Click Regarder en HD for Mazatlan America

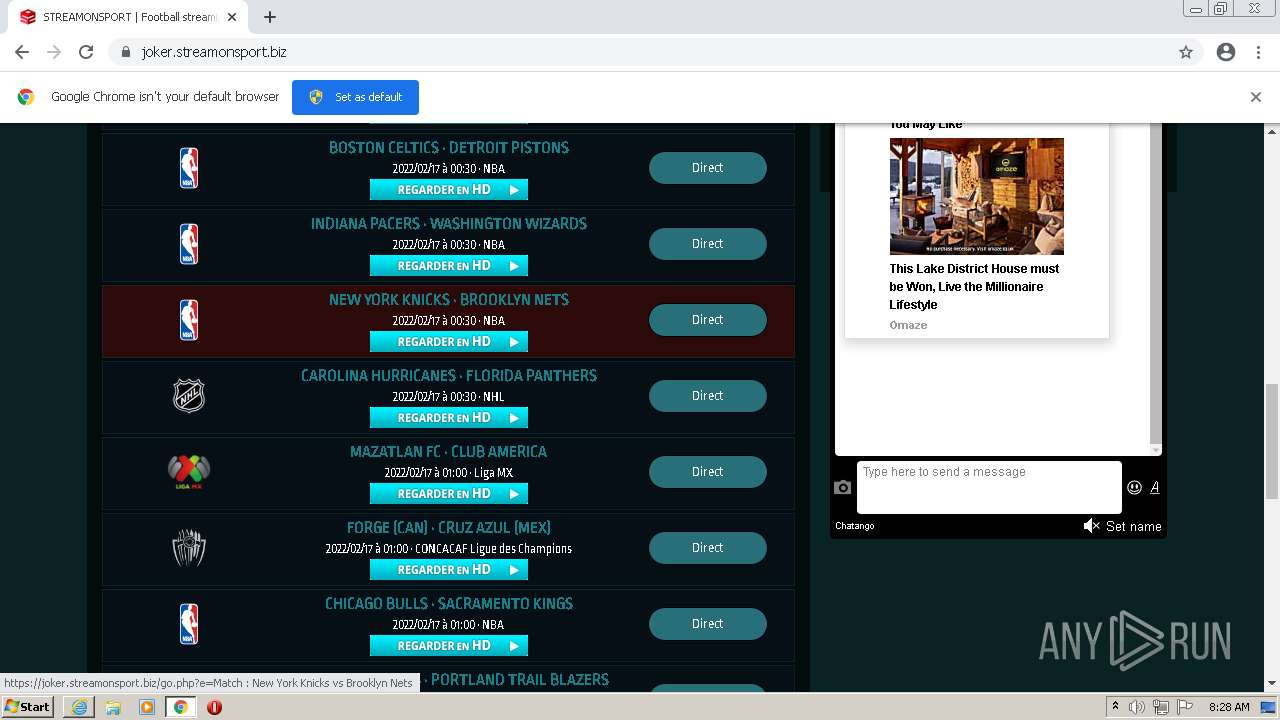[449, 494]
